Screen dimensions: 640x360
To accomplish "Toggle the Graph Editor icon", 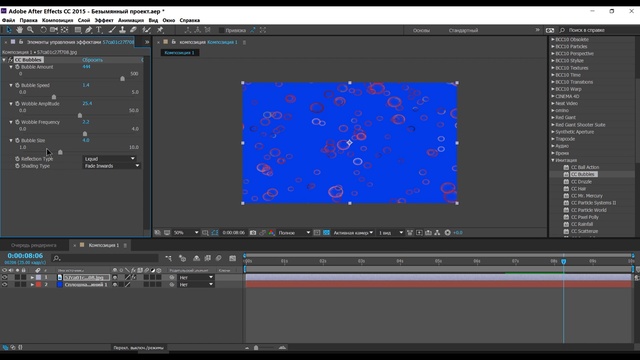I will (233, 258).
